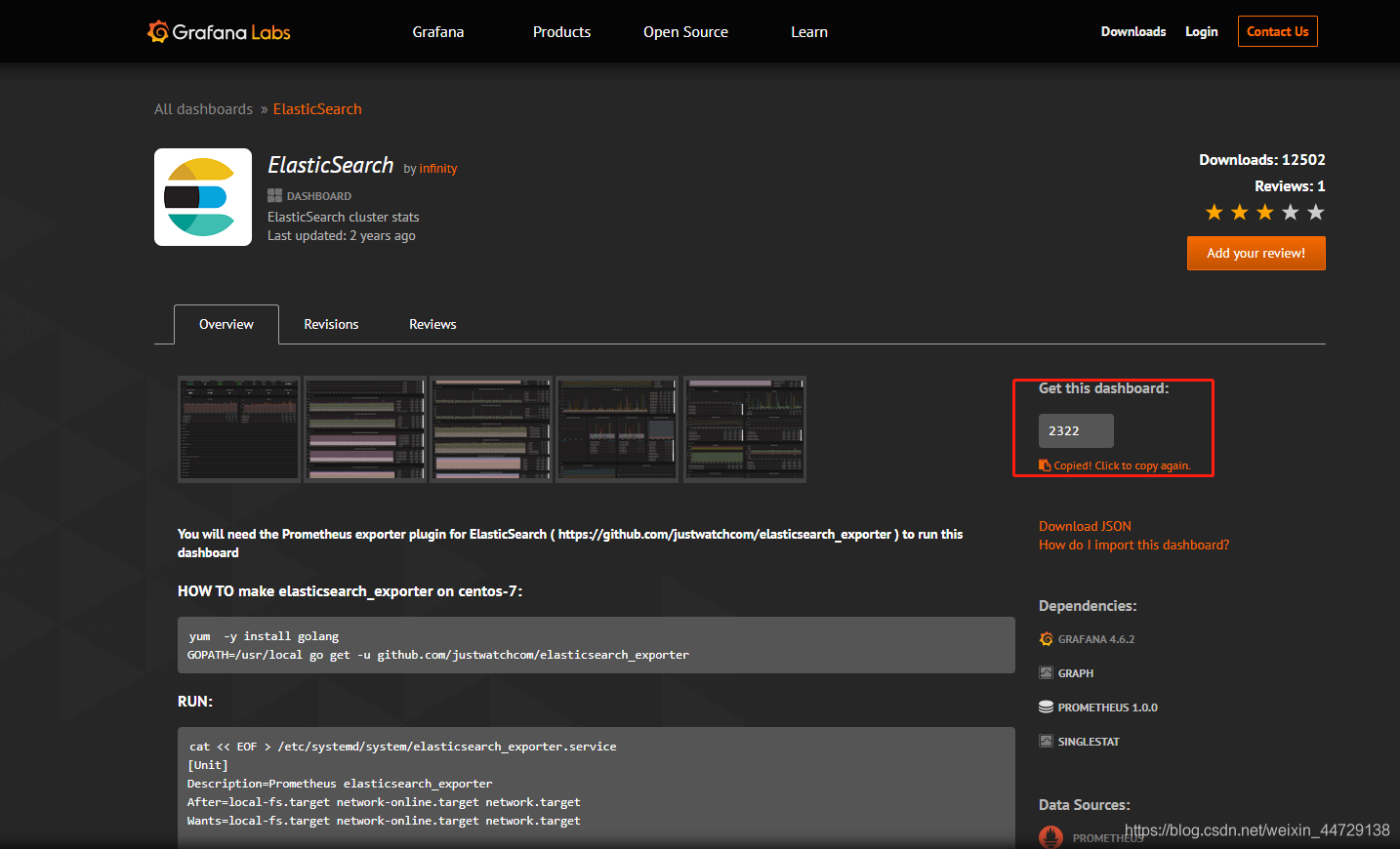Click the Download JSON link
The image size is (1400, 849).
[1085, 526]
